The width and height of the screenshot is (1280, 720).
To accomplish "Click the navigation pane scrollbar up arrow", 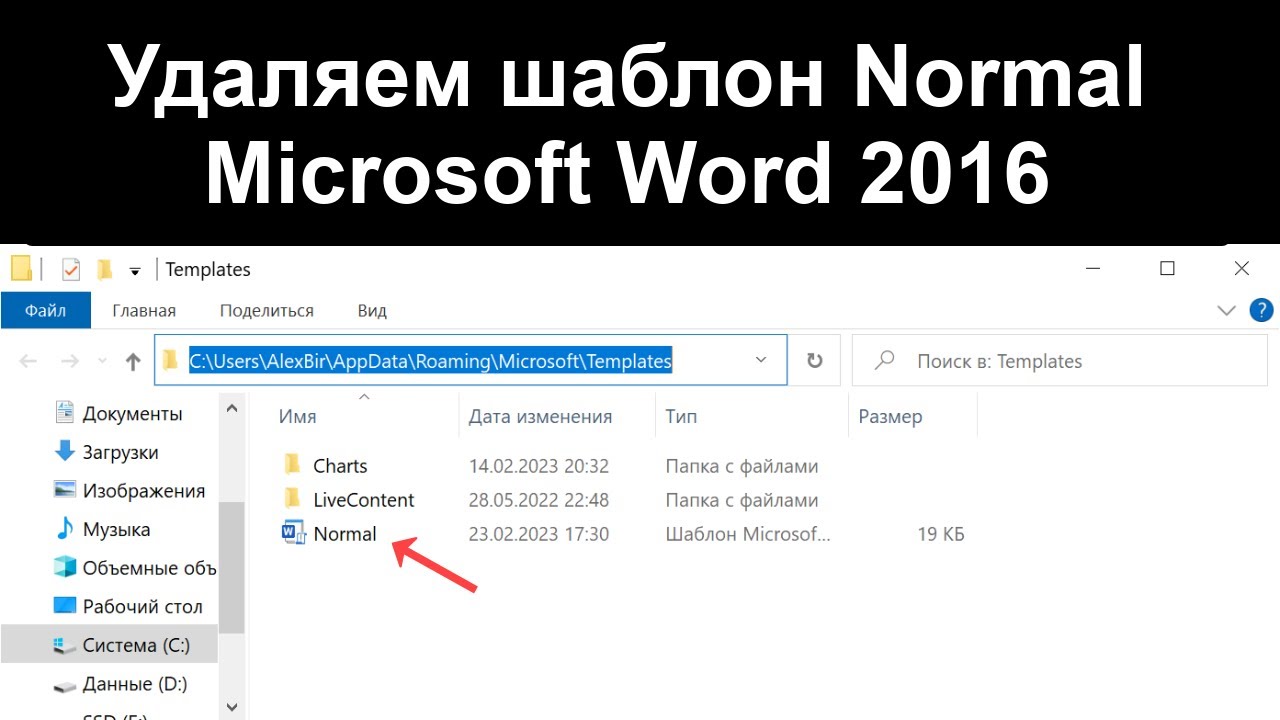I will tap(232, 408).
